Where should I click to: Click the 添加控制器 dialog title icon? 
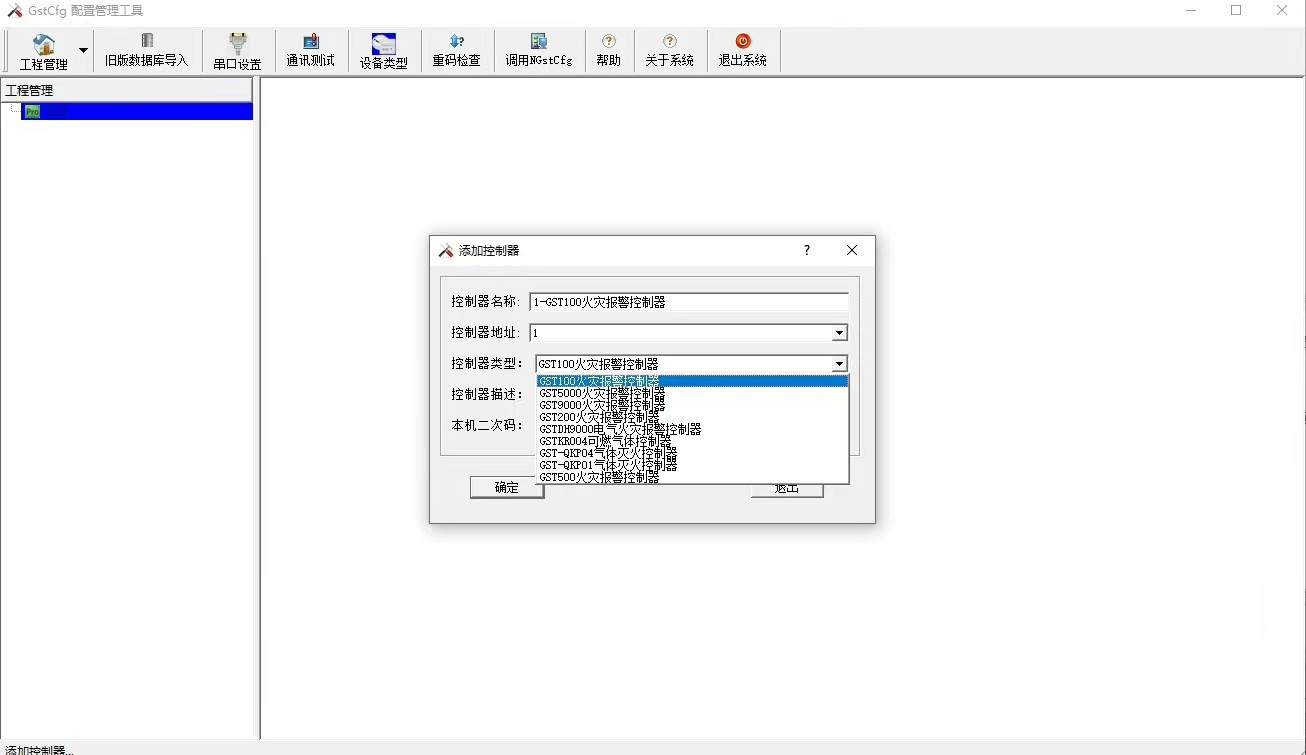tap(446, 250)
